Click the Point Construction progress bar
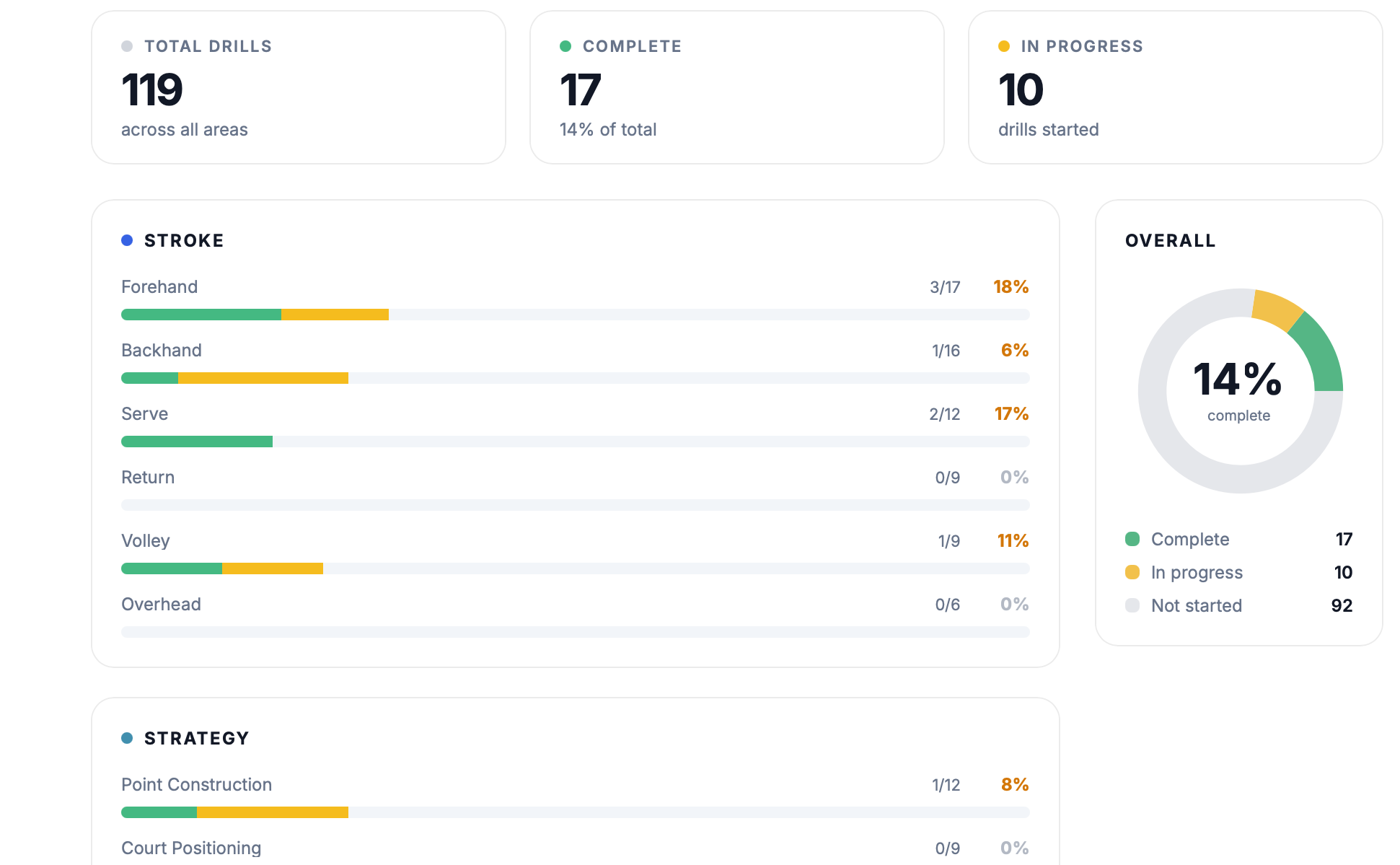 click(x=576, y=812)
